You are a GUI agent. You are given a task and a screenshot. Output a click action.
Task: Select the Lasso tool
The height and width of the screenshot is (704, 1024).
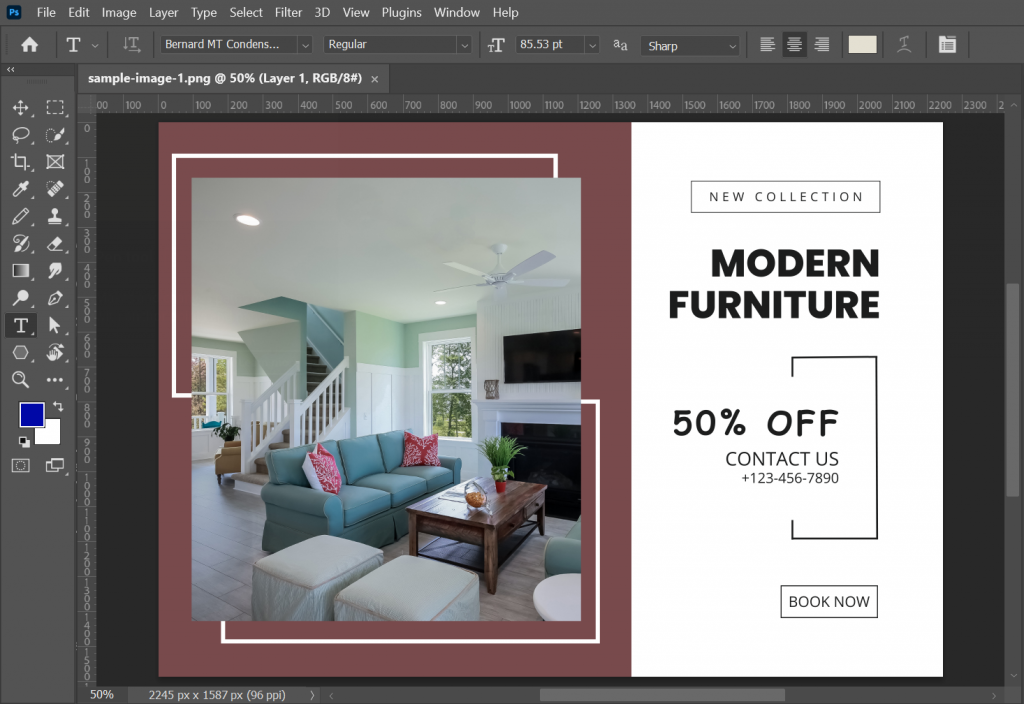coord(20,134)
